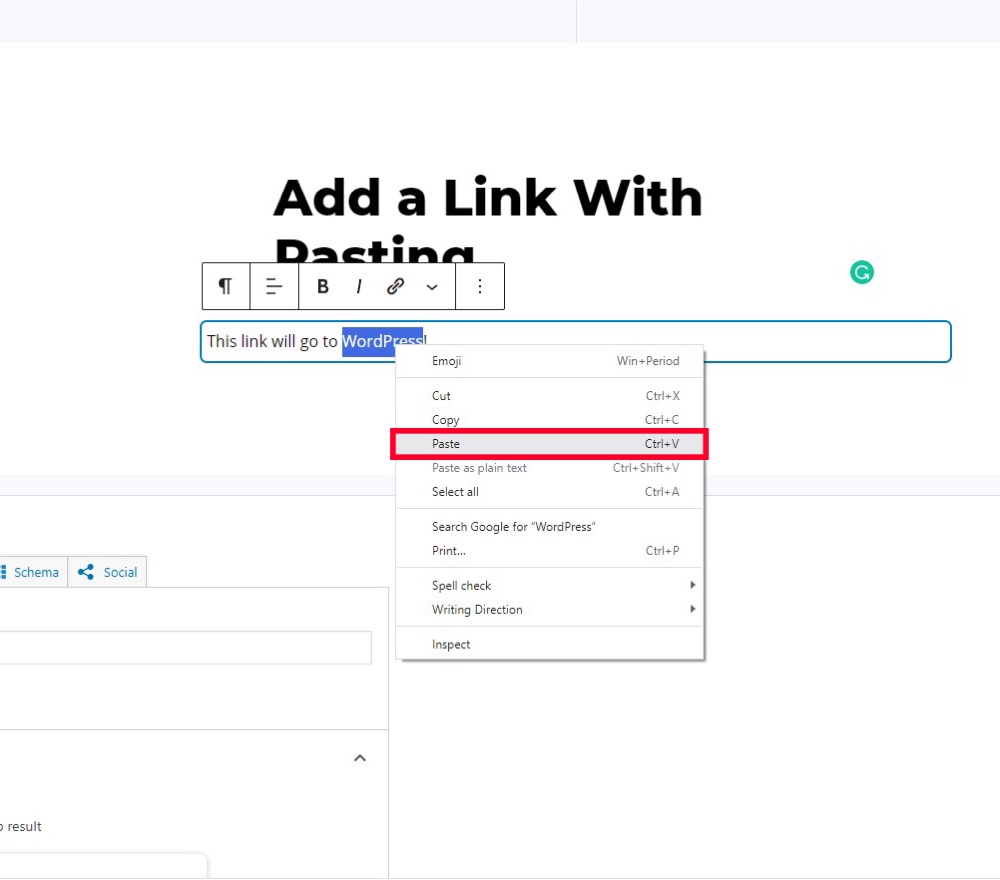Choose Paste as plain text
Image resolution: width=1000 pixels, height=880 pixels.
pos(479,467)
